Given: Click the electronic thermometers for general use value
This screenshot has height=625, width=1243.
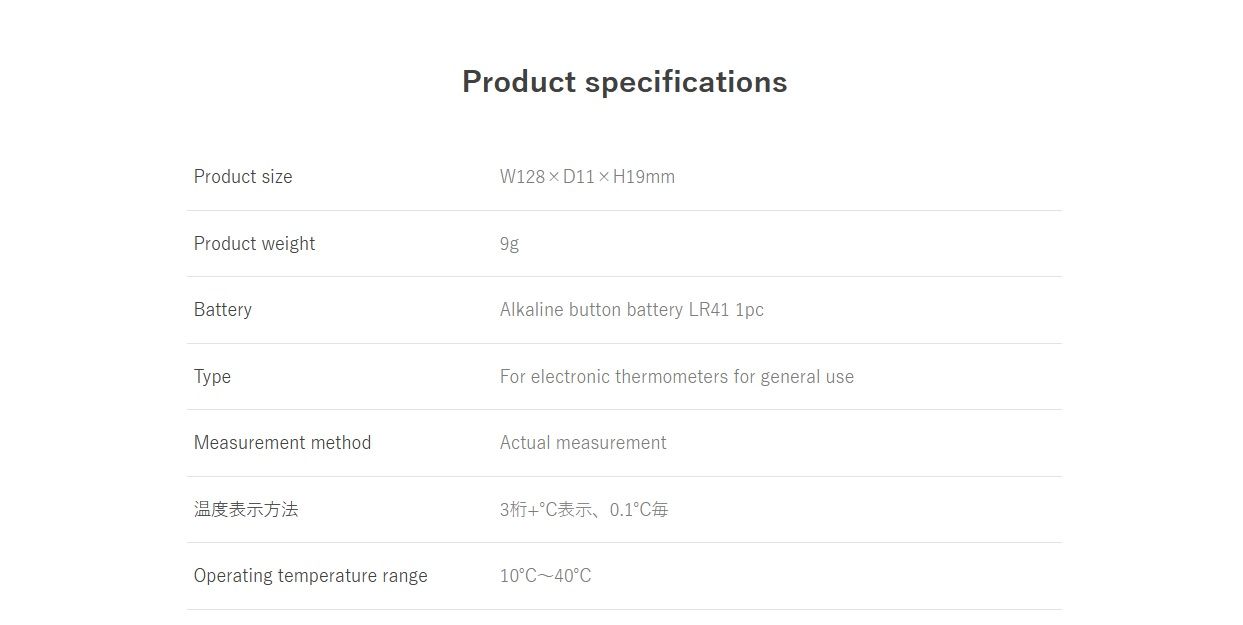Looking at the screenshot, I should (x=677, y=377).
